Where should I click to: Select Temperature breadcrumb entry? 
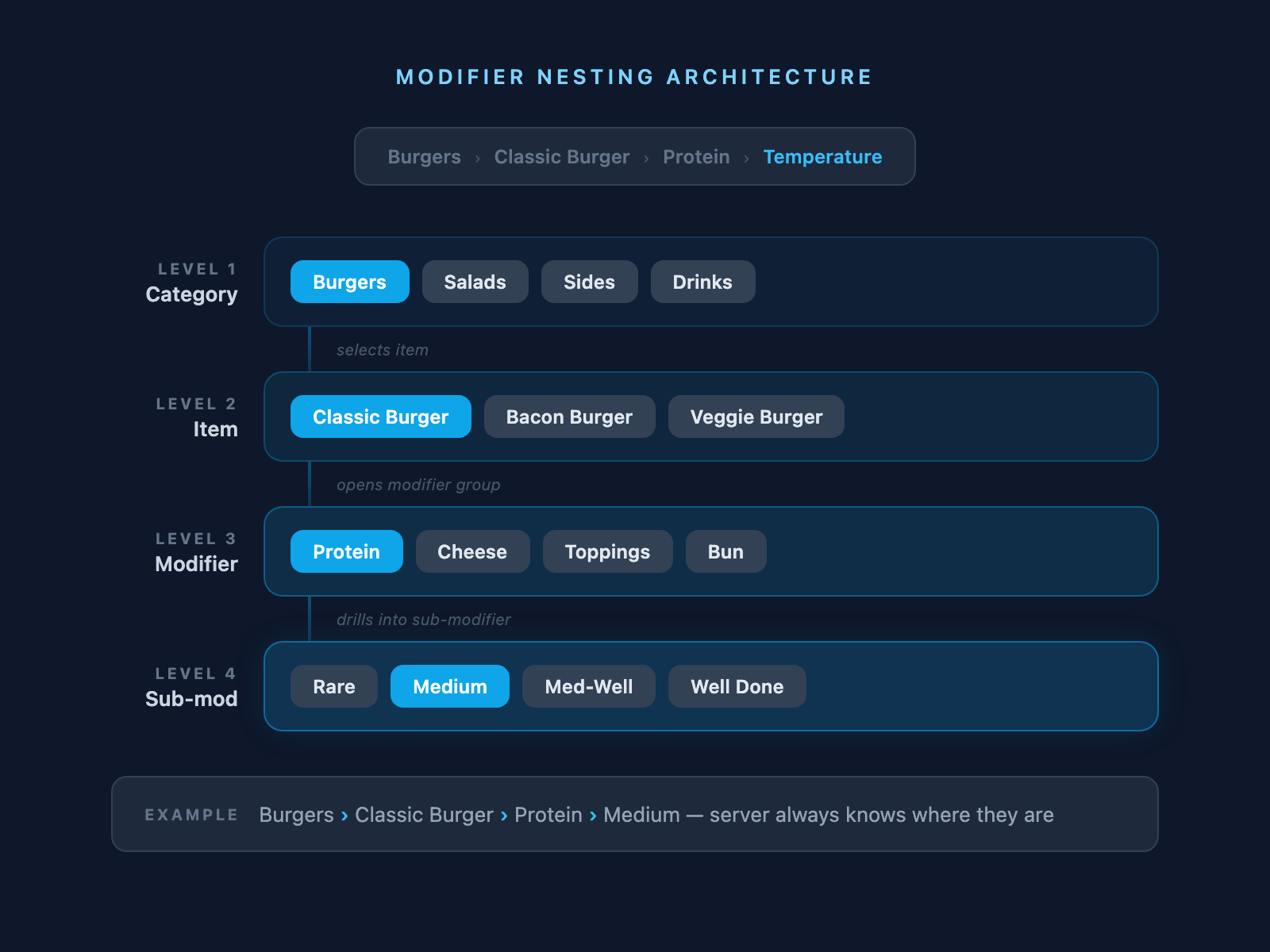[822, 156]
